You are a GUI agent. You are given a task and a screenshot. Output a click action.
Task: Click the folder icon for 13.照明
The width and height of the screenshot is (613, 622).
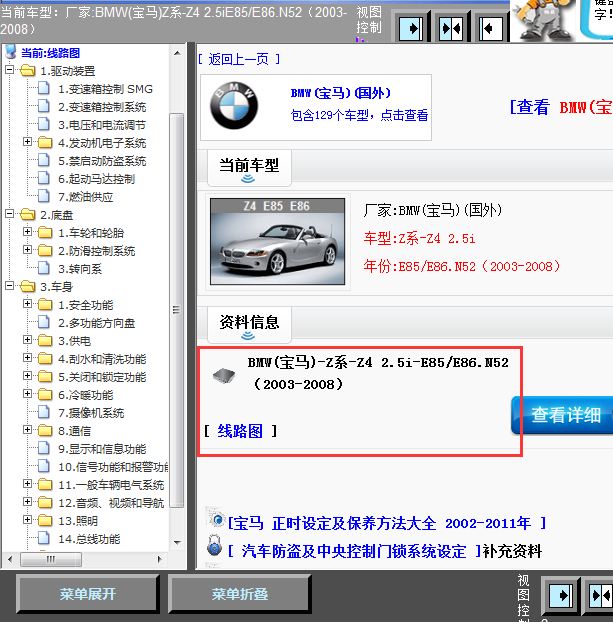tap(45, 520)
